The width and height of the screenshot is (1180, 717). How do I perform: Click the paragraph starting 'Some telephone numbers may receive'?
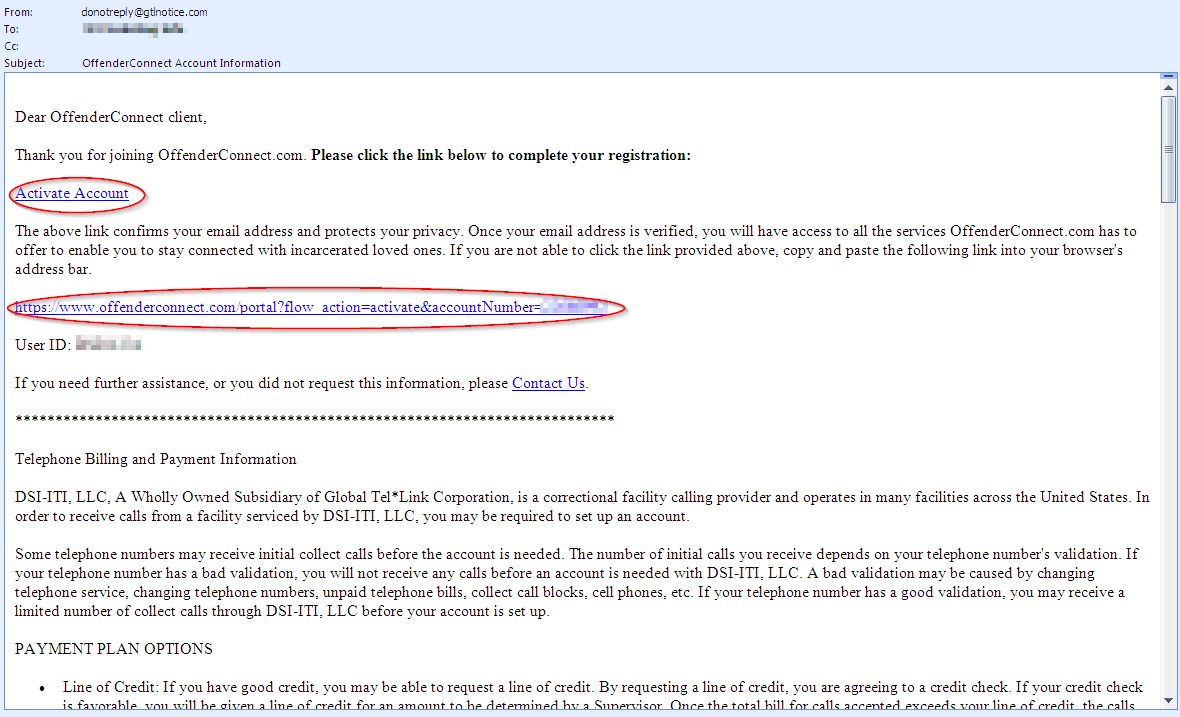[576, 582]
